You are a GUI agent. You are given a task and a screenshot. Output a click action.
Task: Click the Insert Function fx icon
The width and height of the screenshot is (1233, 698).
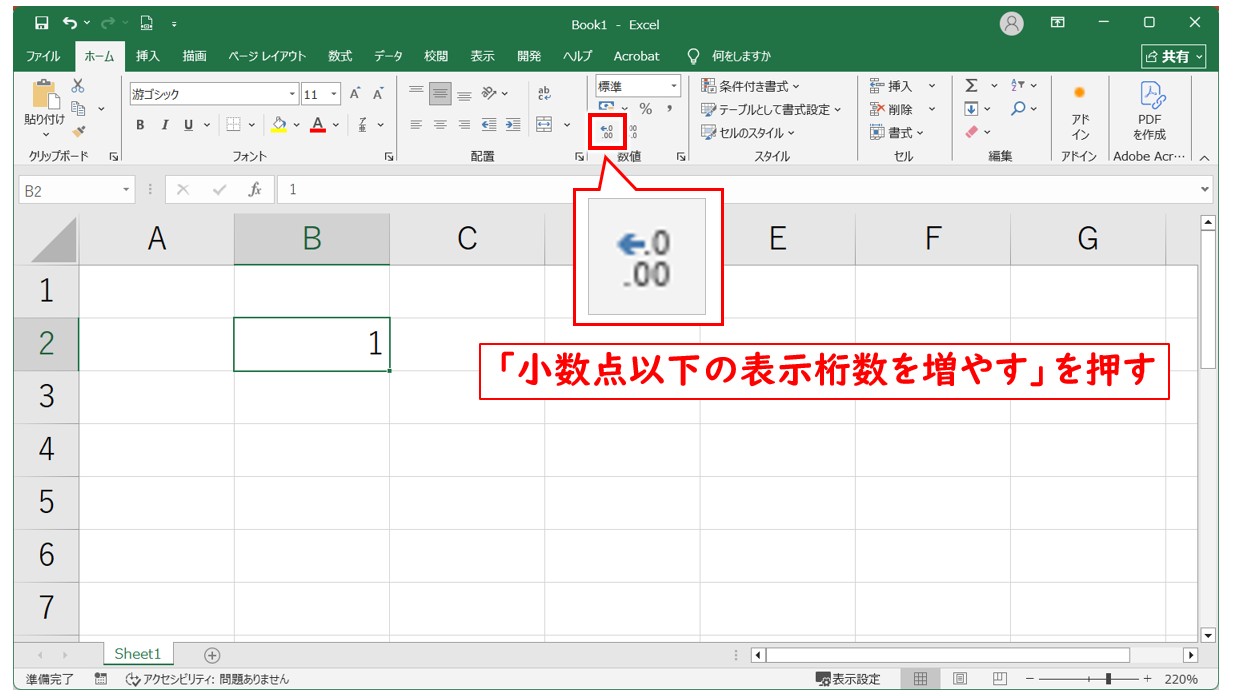pos(255,189)
